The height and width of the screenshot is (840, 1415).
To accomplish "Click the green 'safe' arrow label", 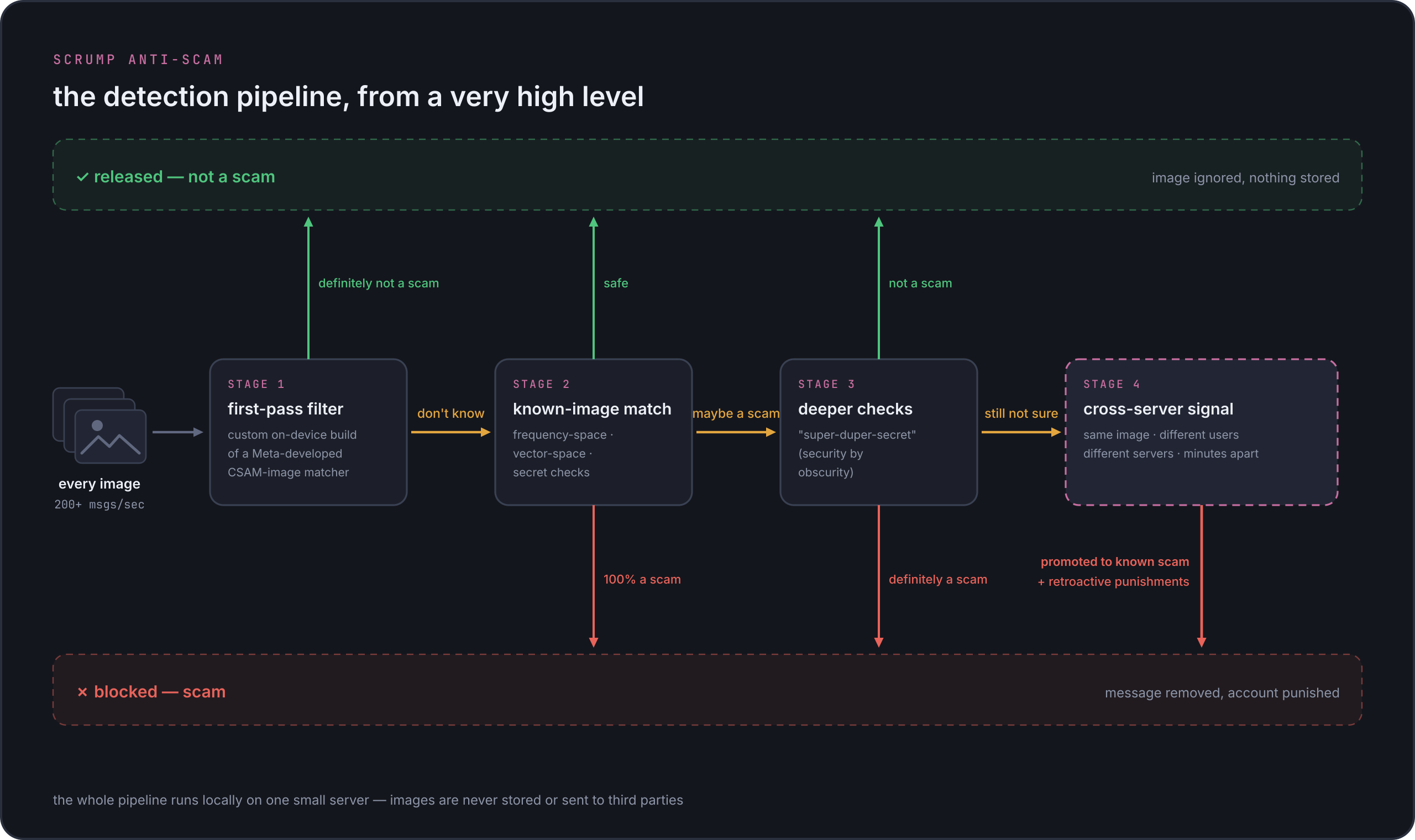I will tap(616, 283).
